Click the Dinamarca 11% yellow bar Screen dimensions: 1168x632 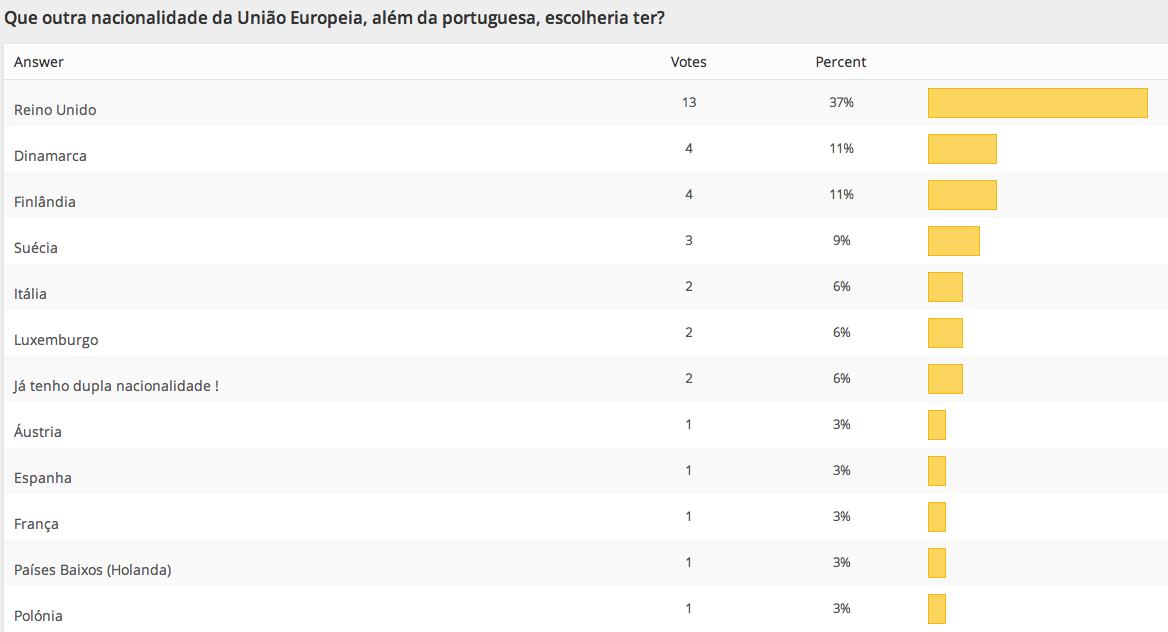pyautogui.click(x=962, y=149)
